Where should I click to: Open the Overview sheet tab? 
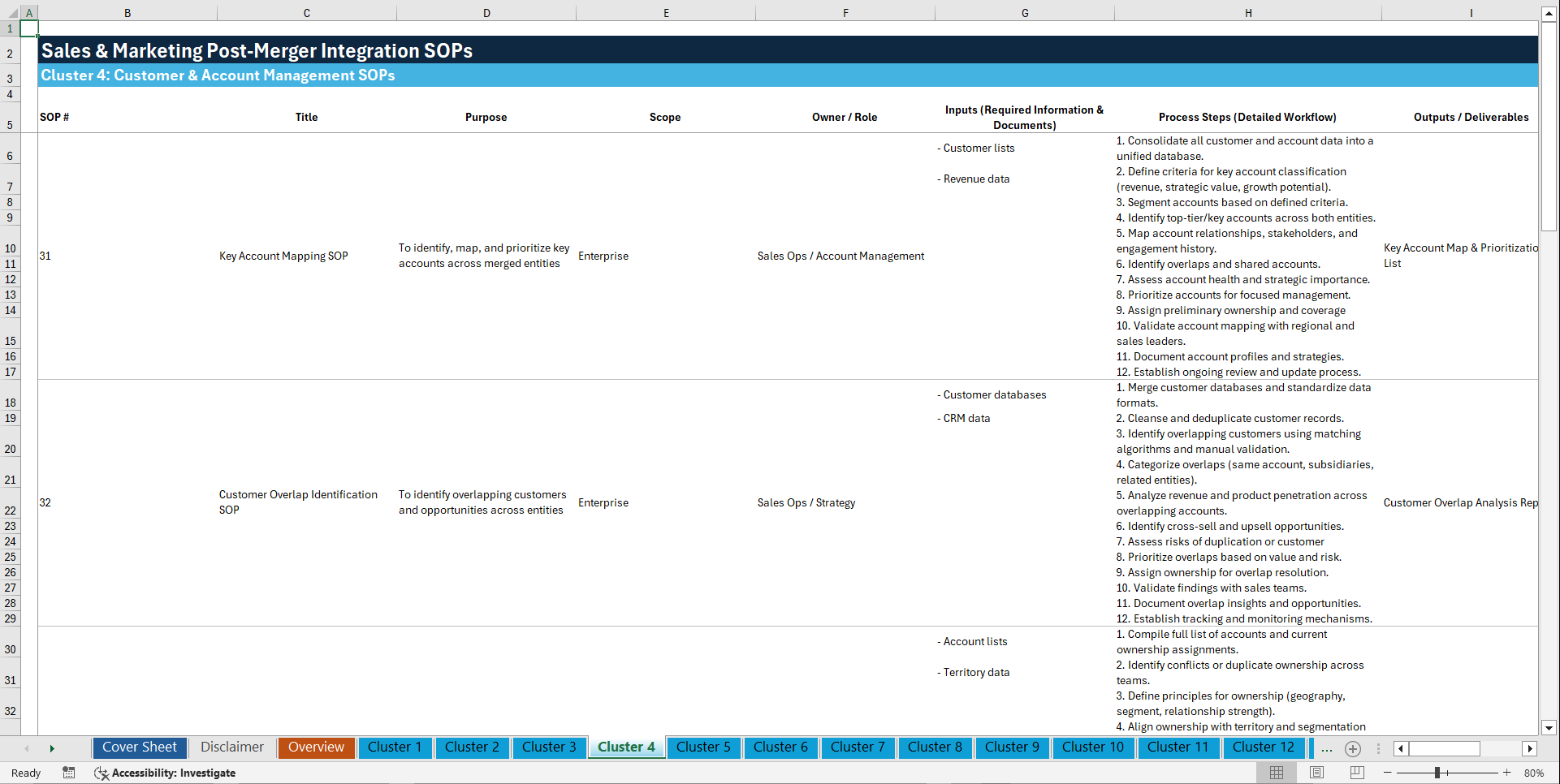tap(316, 747)
